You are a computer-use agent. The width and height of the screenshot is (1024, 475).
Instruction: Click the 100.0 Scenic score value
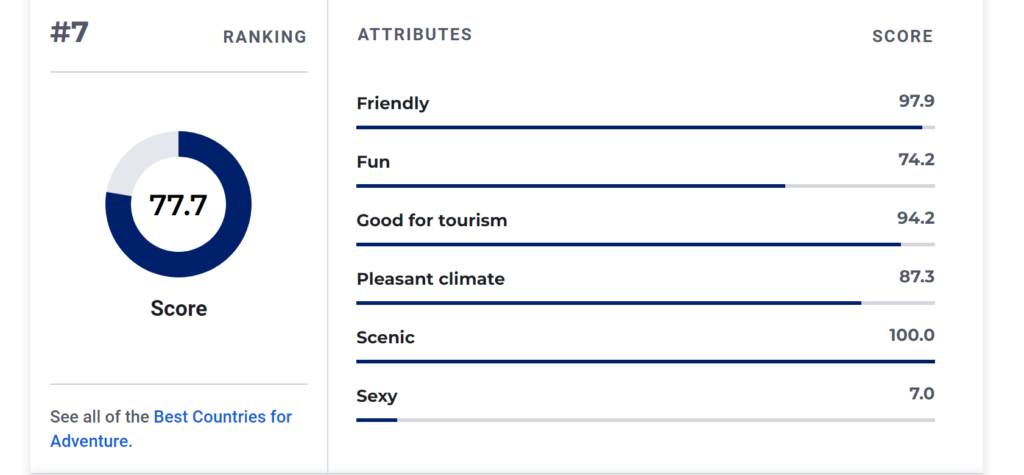912,336
